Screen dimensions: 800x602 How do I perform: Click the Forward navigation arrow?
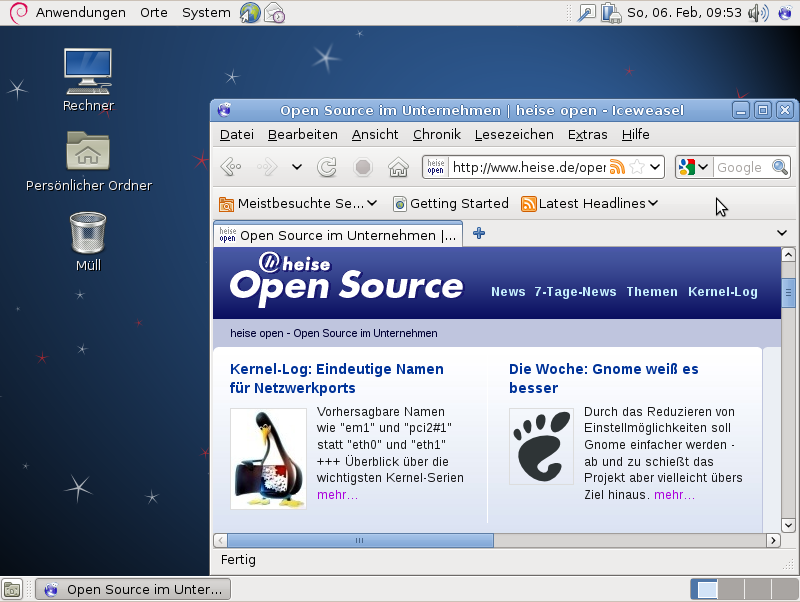(x=267, y=167)
